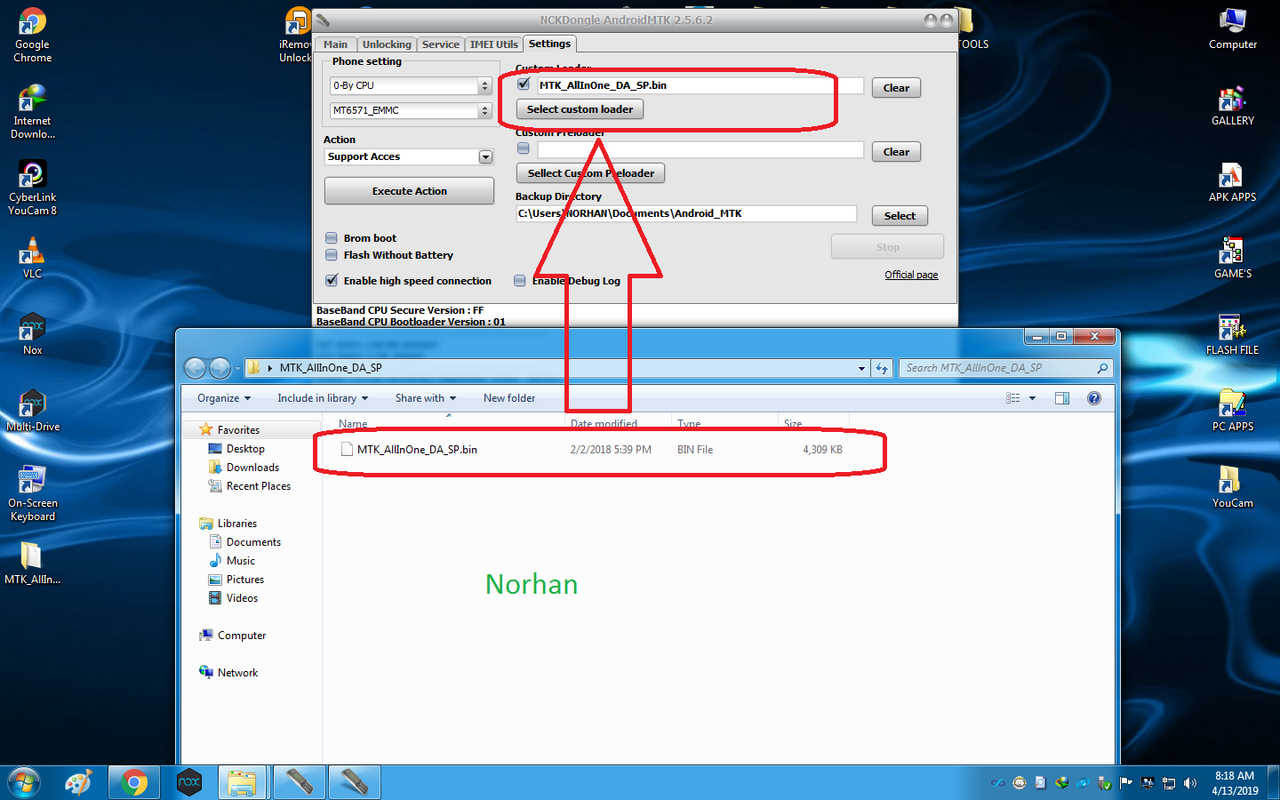Open Paint from taskbar
This screenshot has width=1280, height=800.
click(x=79, y=782)
